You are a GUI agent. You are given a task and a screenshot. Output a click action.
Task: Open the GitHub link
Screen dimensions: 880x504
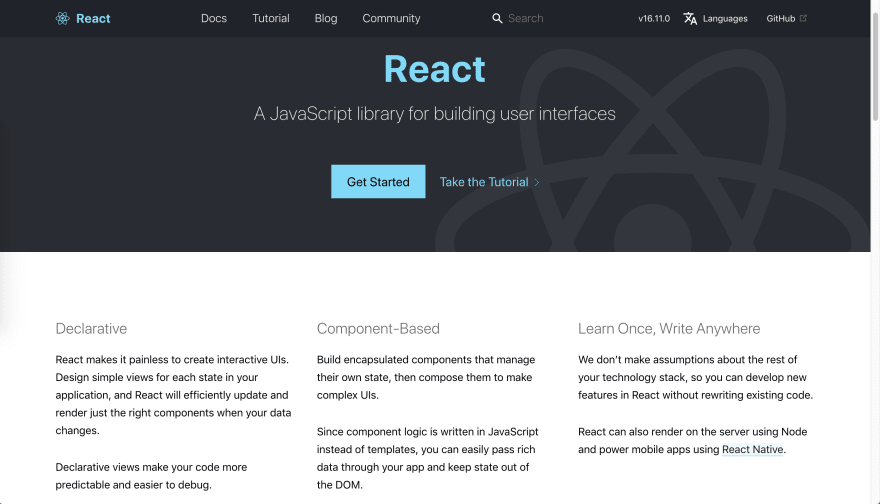tap(781, 19)
